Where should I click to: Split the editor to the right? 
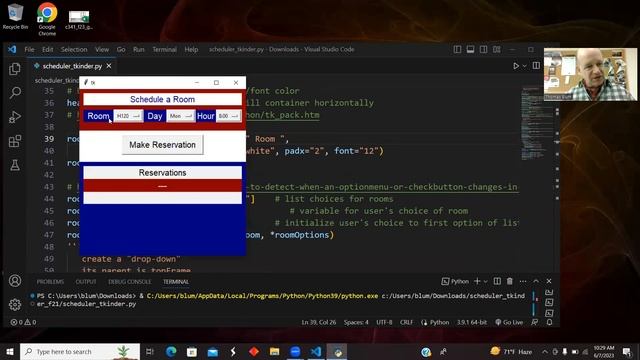536,66
